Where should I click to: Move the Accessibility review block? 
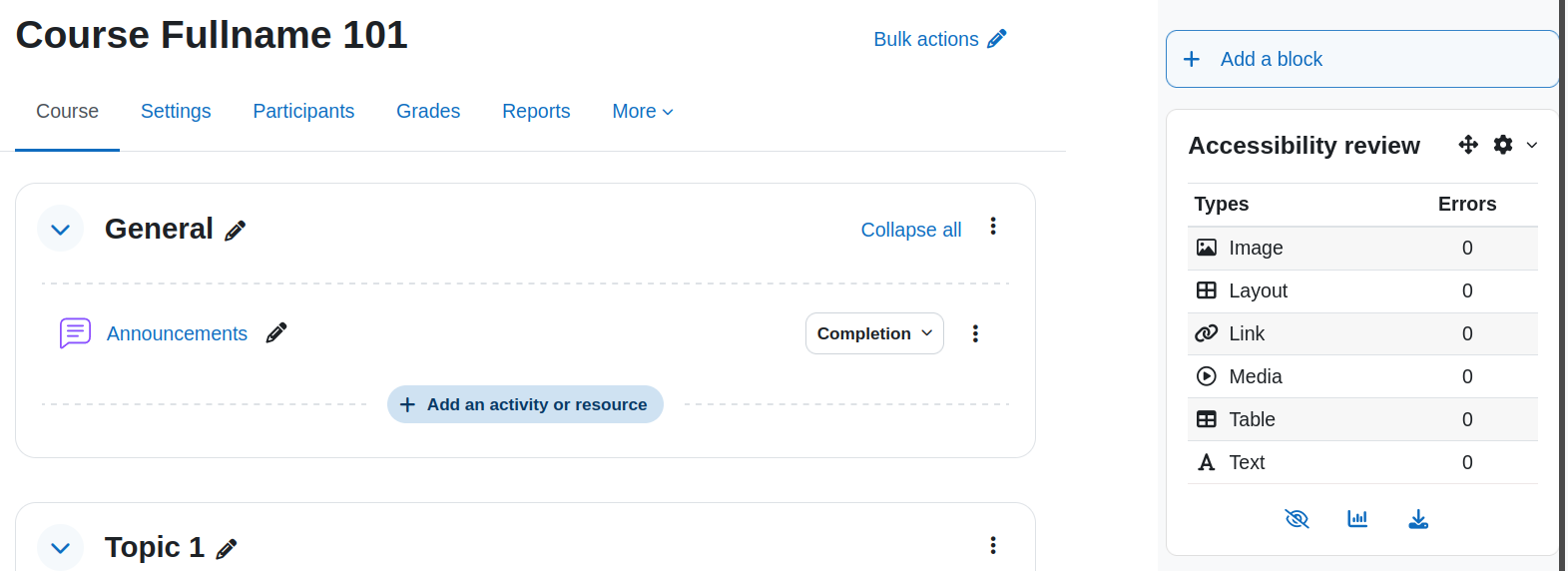[x=1468, y=145]
